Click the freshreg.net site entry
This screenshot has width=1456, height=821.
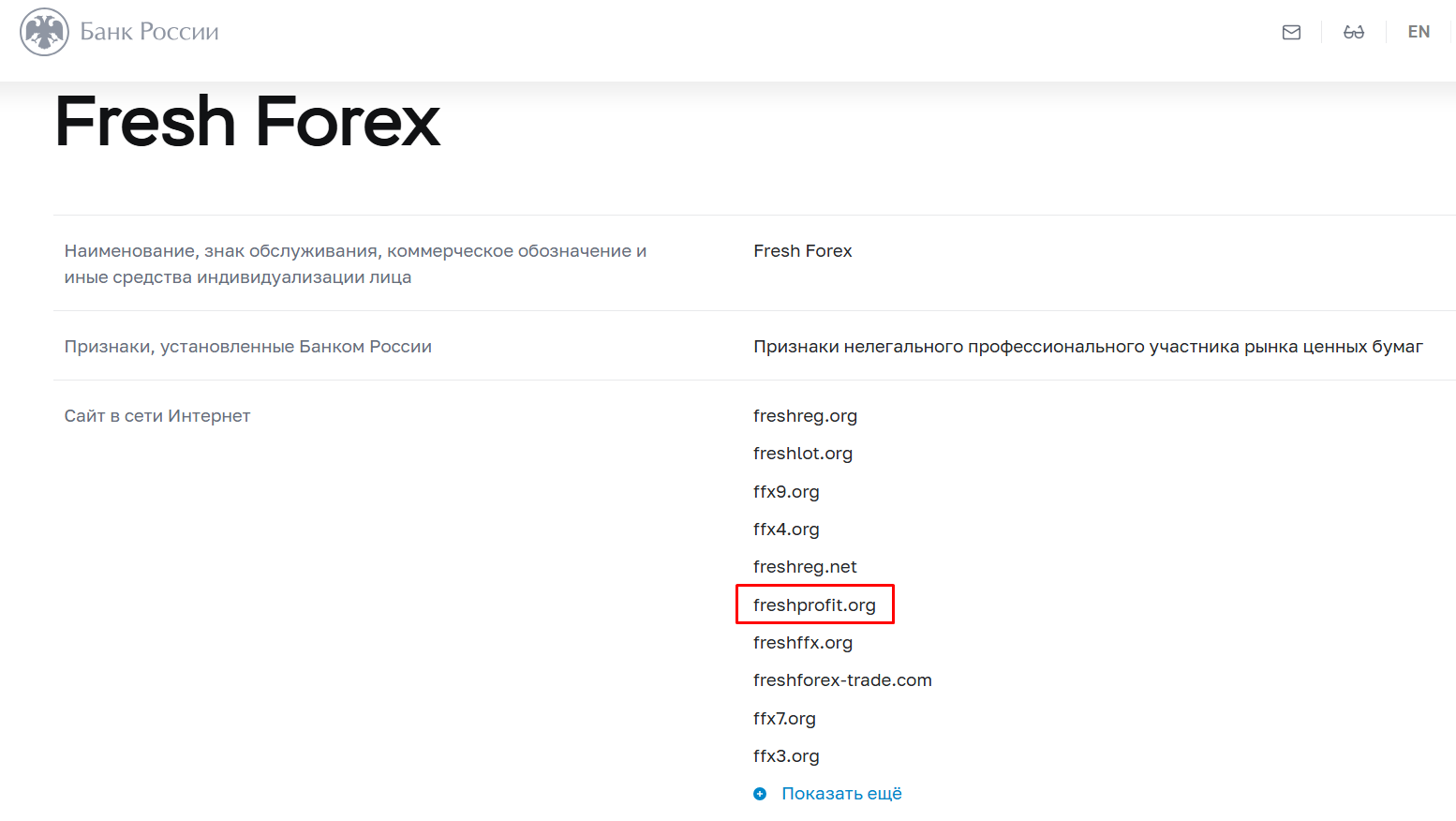point(805,567)
